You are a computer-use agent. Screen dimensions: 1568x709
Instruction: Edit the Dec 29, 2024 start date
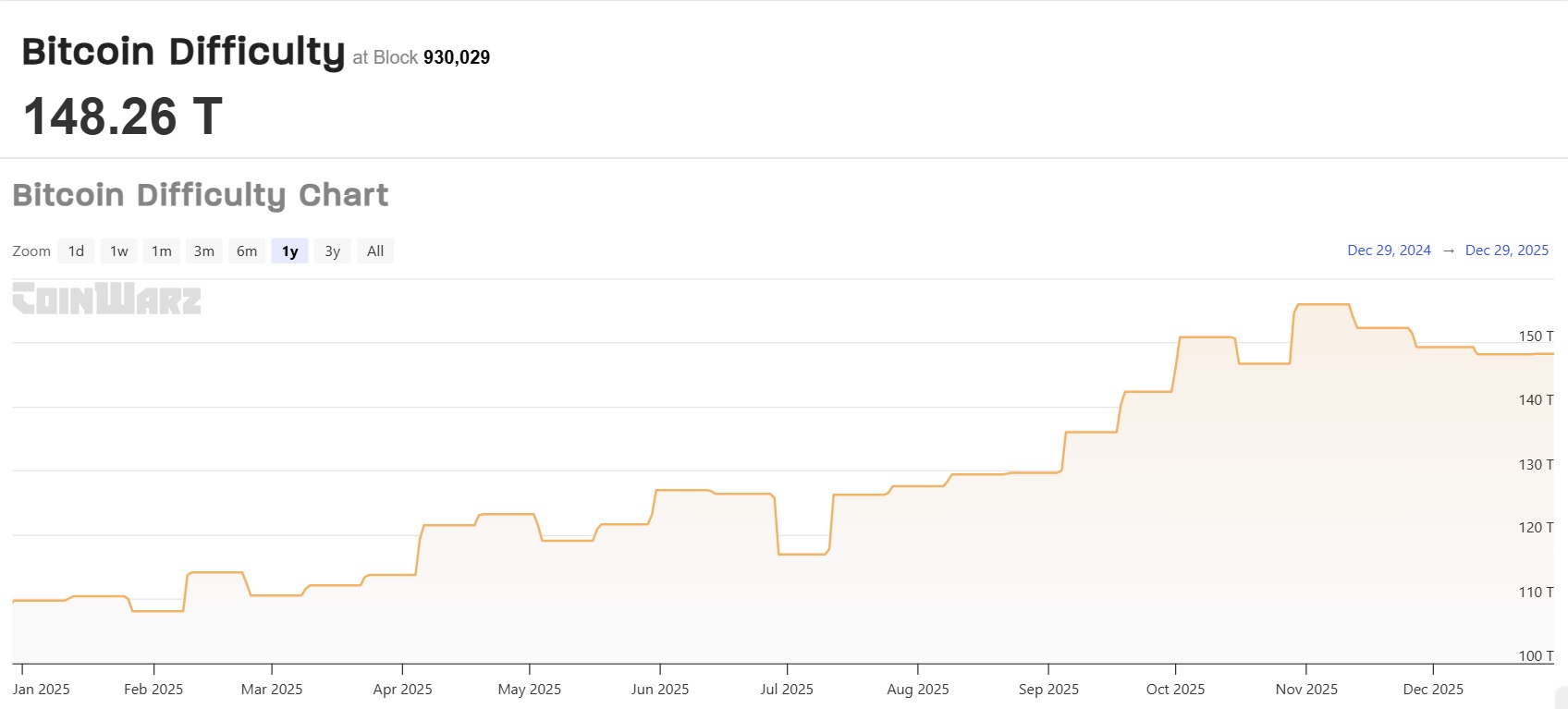(x=1389, y=251)
